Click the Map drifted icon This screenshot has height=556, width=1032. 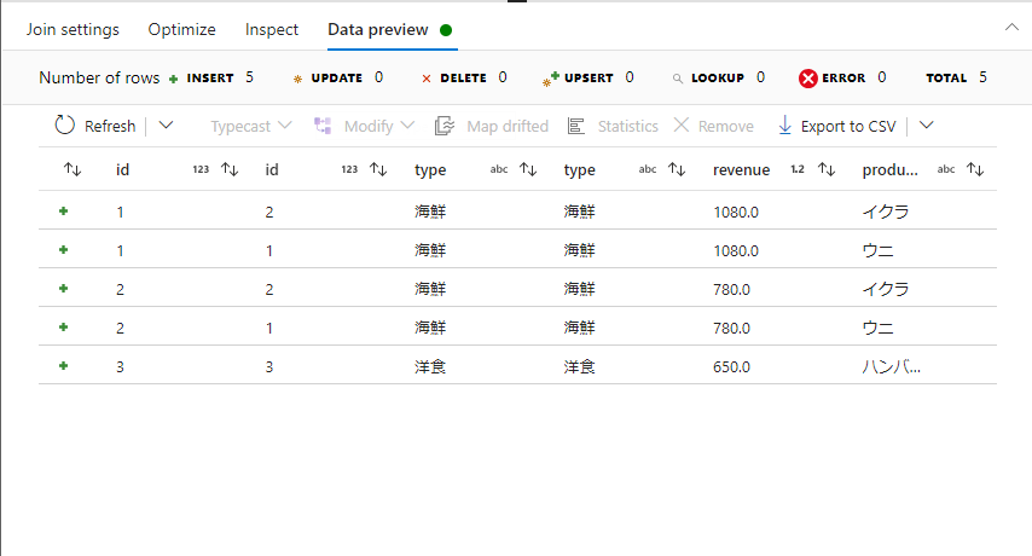coord(445,126)
